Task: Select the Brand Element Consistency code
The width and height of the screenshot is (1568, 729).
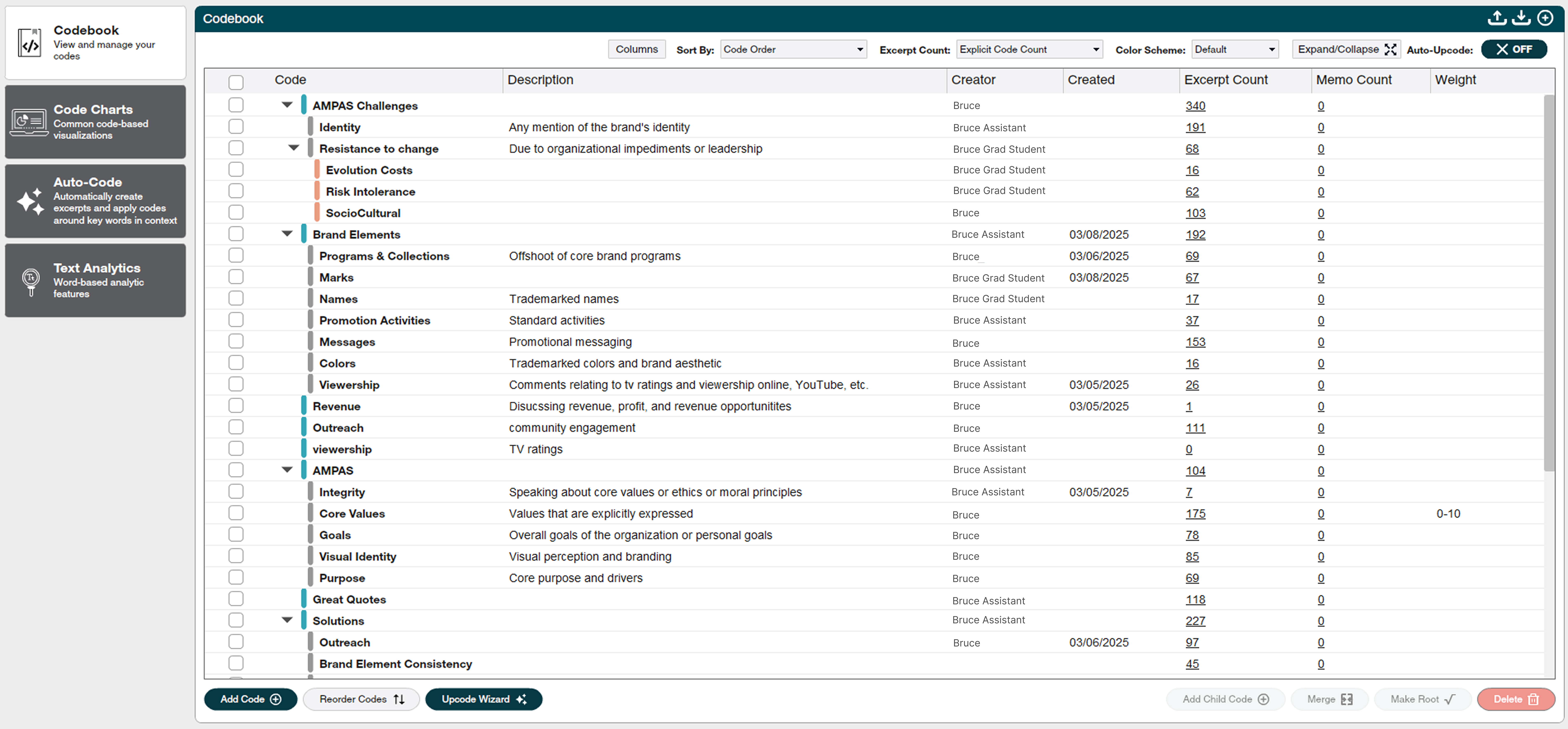Action: [396, 664]
